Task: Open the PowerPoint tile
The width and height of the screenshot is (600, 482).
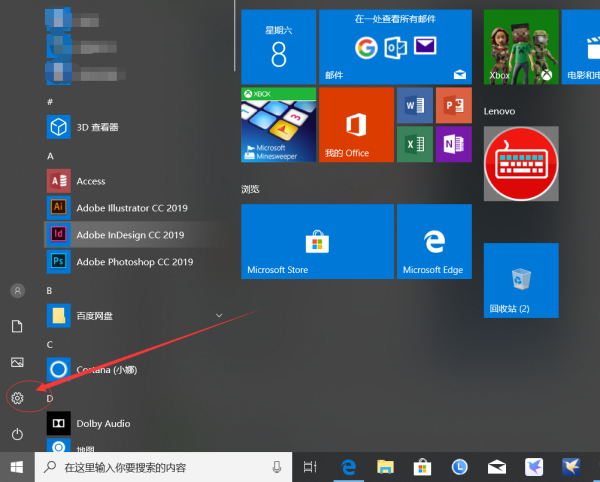Action: (454, 105)
